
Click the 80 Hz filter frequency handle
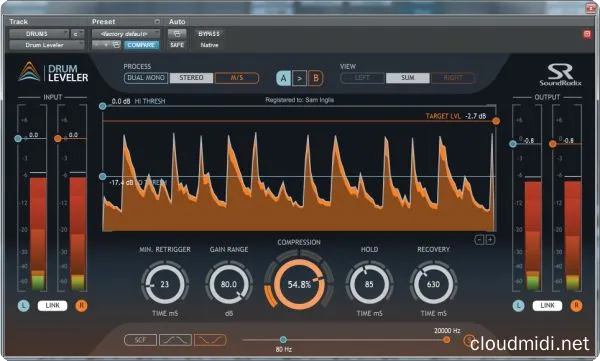pos(283,340)
